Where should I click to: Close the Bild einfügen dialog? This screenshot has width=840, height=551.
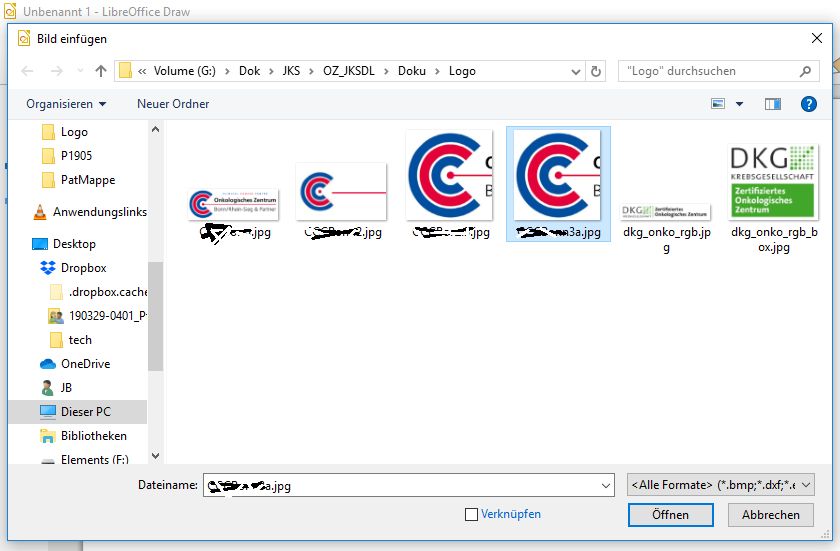pyautogui.click(x=816, y=39)
